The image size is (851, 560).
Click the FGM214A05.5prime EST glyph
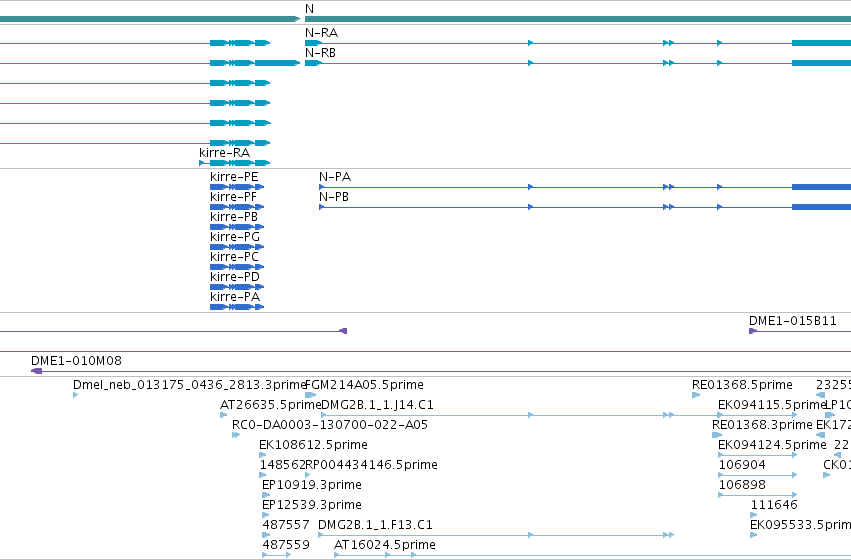pyautogui.click(x=310, y=395)
